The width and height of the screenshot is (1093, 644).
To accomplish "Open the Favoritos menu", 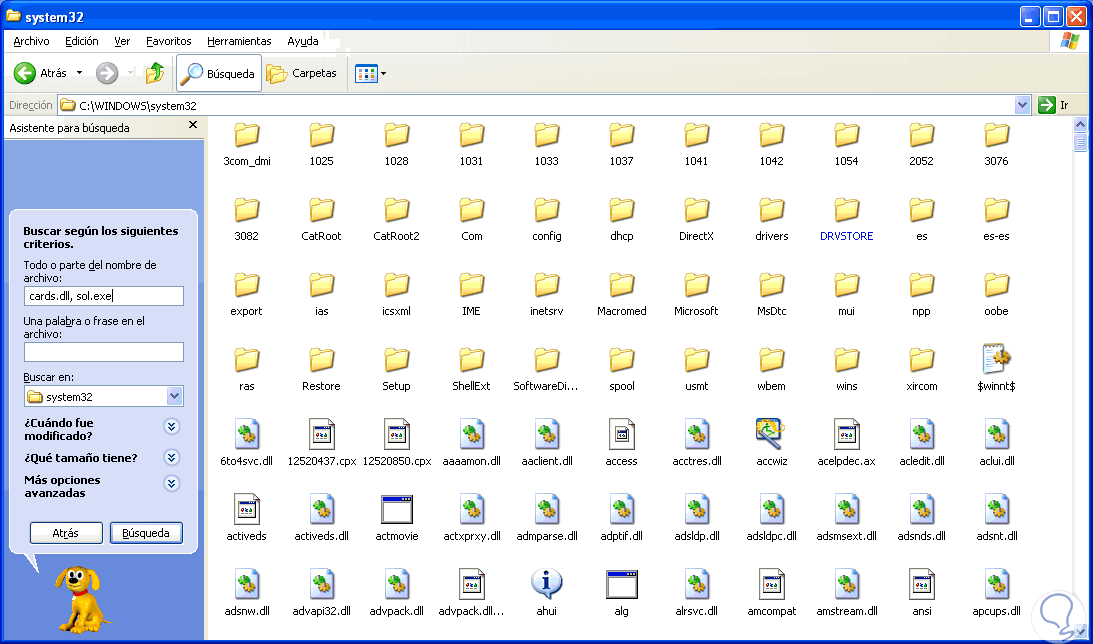I will point(168,41).
